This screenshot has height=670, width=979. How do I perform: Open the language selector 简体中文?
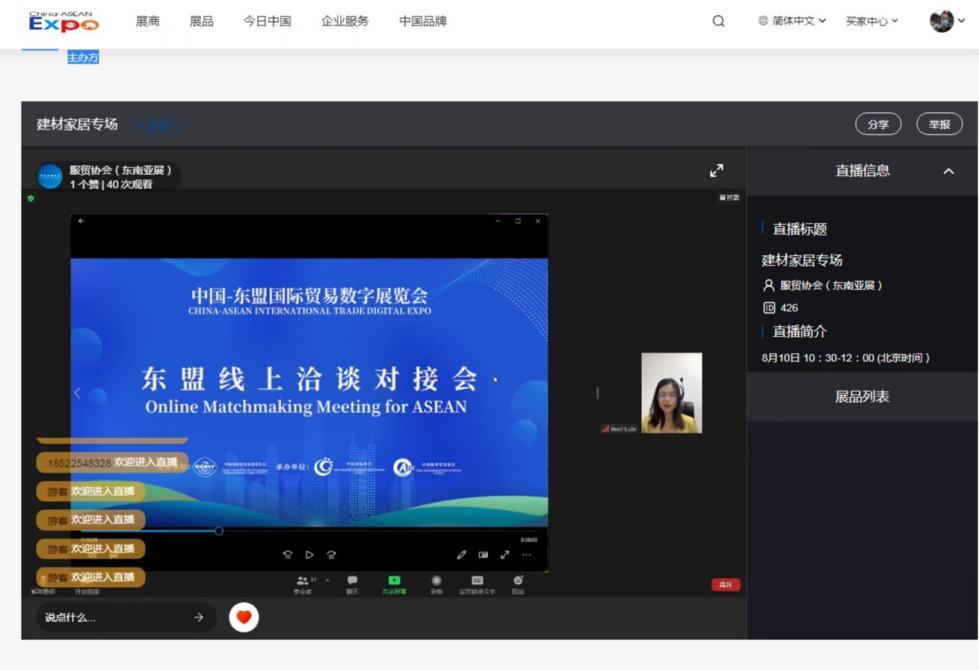(792, 21)
